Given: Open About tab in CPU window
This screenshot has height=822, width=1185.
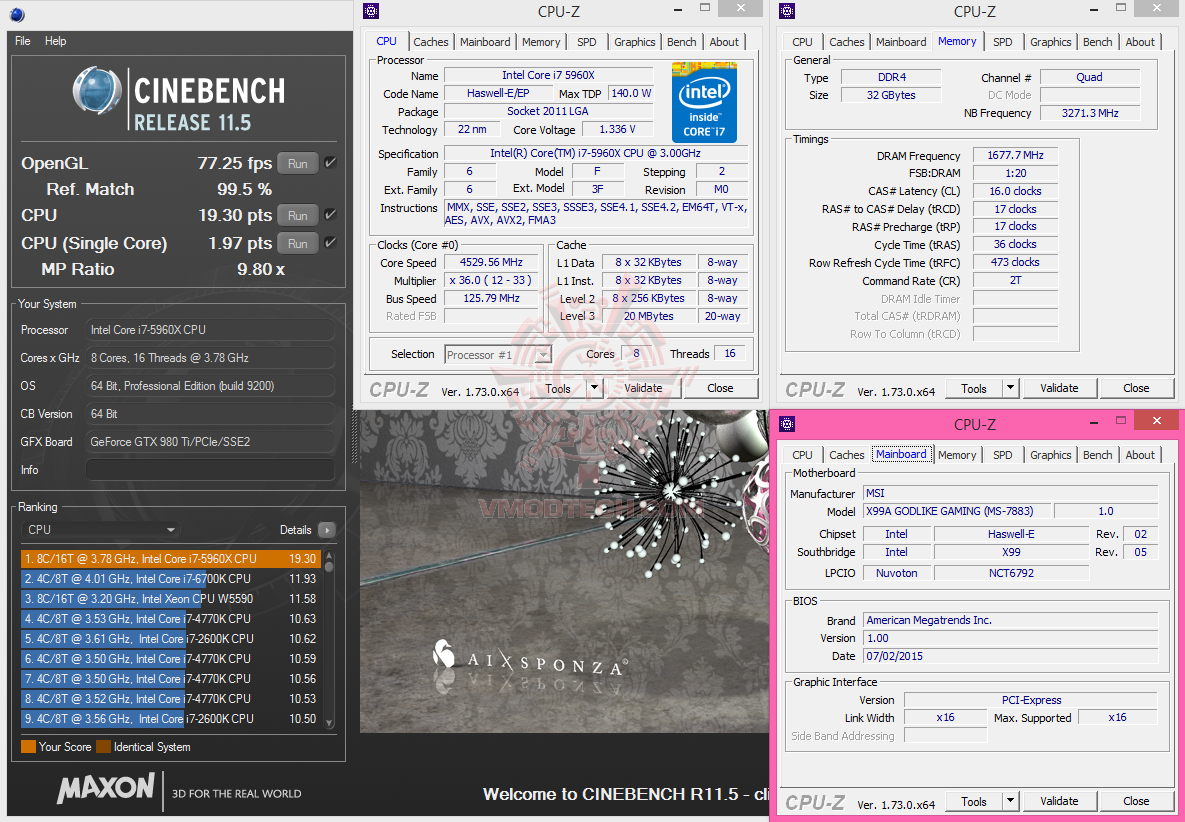Looking at the screenshot, I should pos(724,42).
